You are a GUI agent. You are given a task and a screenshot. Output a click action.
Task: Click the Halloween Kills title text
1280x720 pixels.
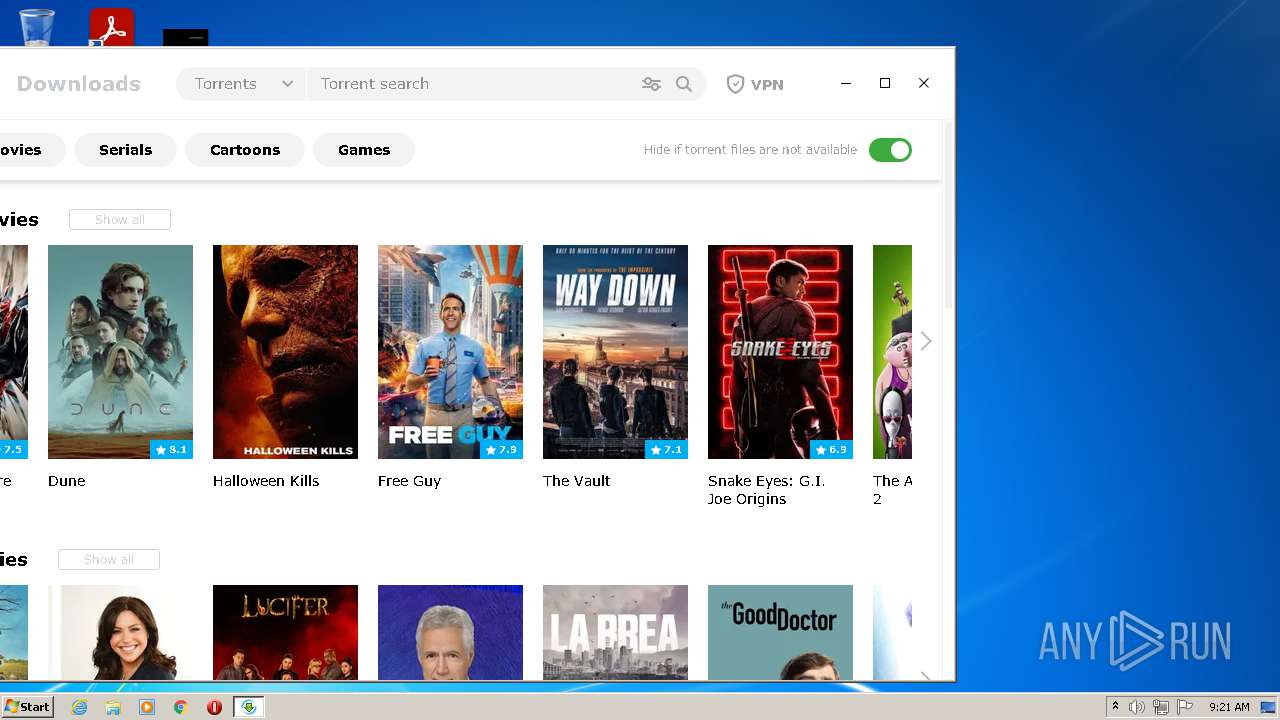[266, 481]
